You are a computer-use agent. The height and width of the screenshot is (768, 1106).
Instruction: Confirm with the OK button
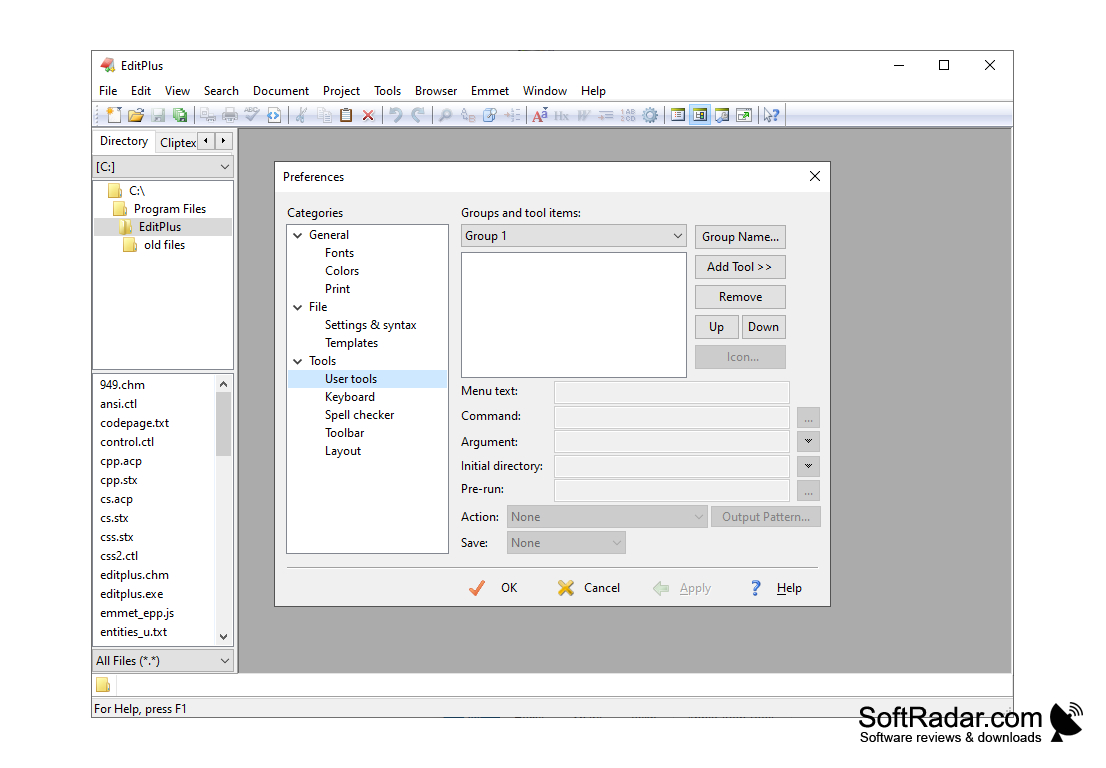pos(493,588)
